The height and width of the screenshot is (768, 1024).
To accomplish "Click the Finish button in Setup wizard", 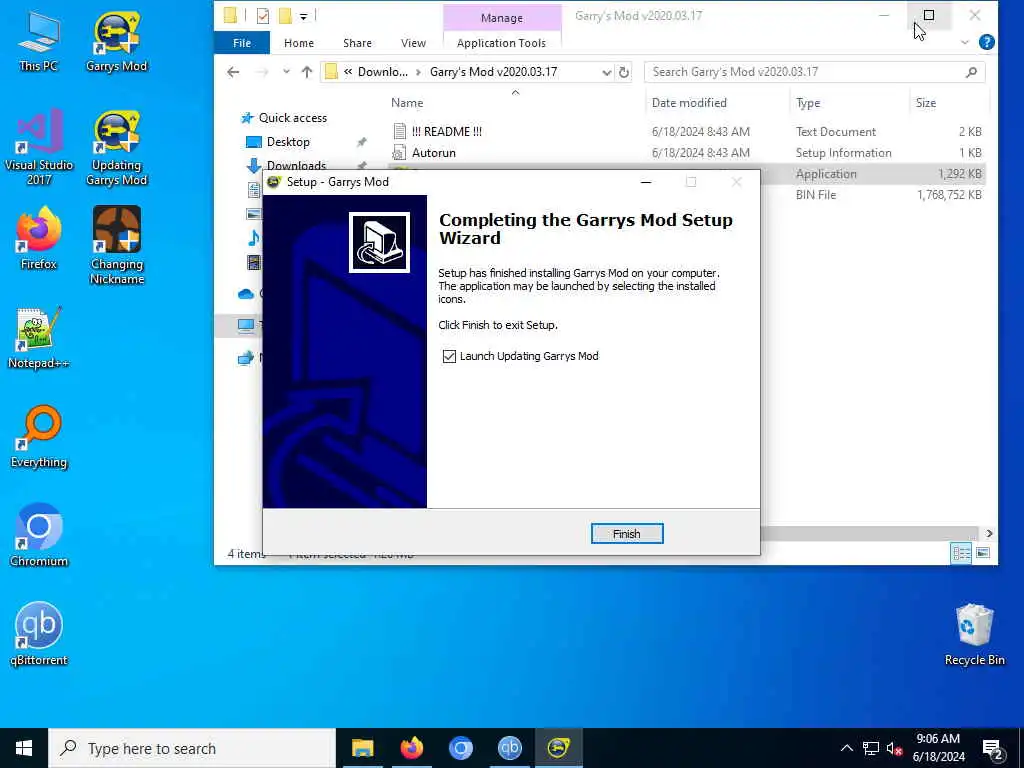I will point(626,534).
